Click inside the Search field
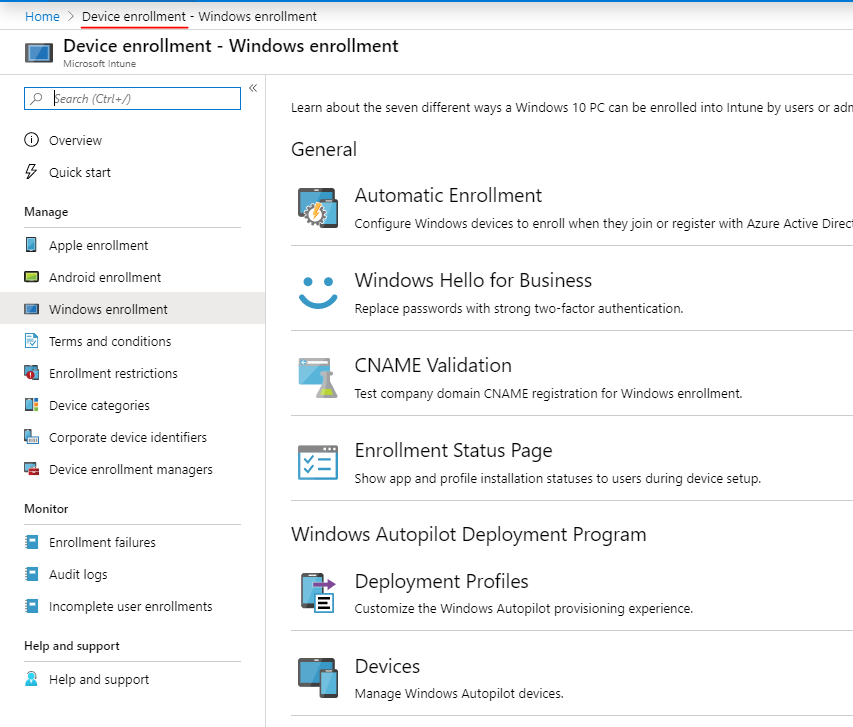Viewport: 853px width, 727px height. pyautogui.click(x=131, y=99)
